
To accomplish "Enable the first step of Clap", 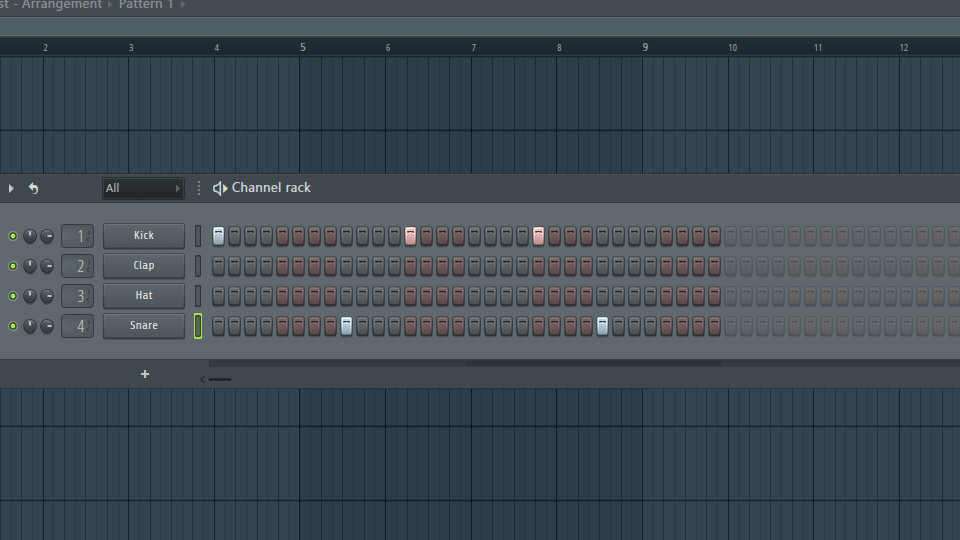I will coord(219,266).
